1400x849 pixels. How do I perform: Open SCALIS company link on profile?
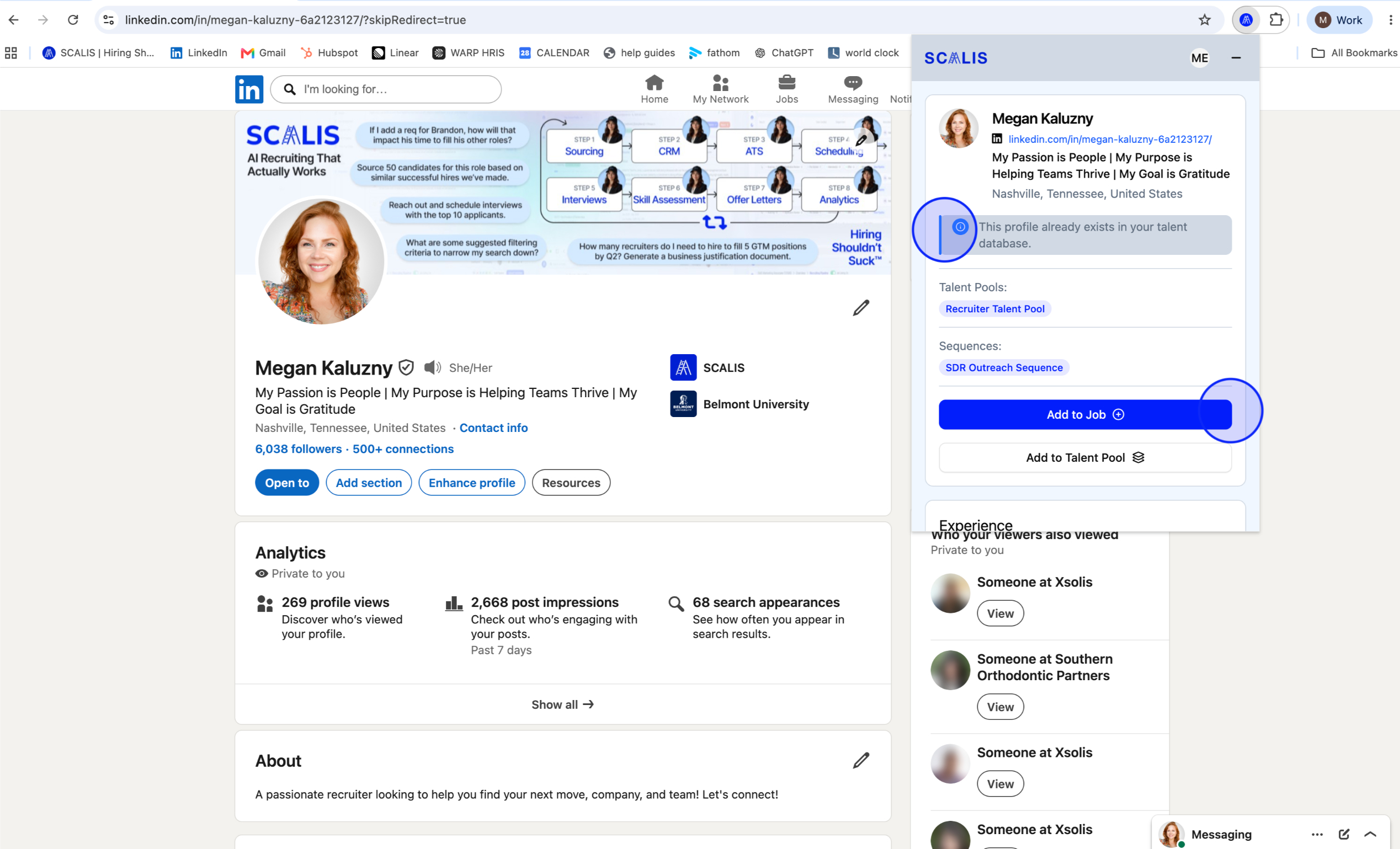(707, 367)
